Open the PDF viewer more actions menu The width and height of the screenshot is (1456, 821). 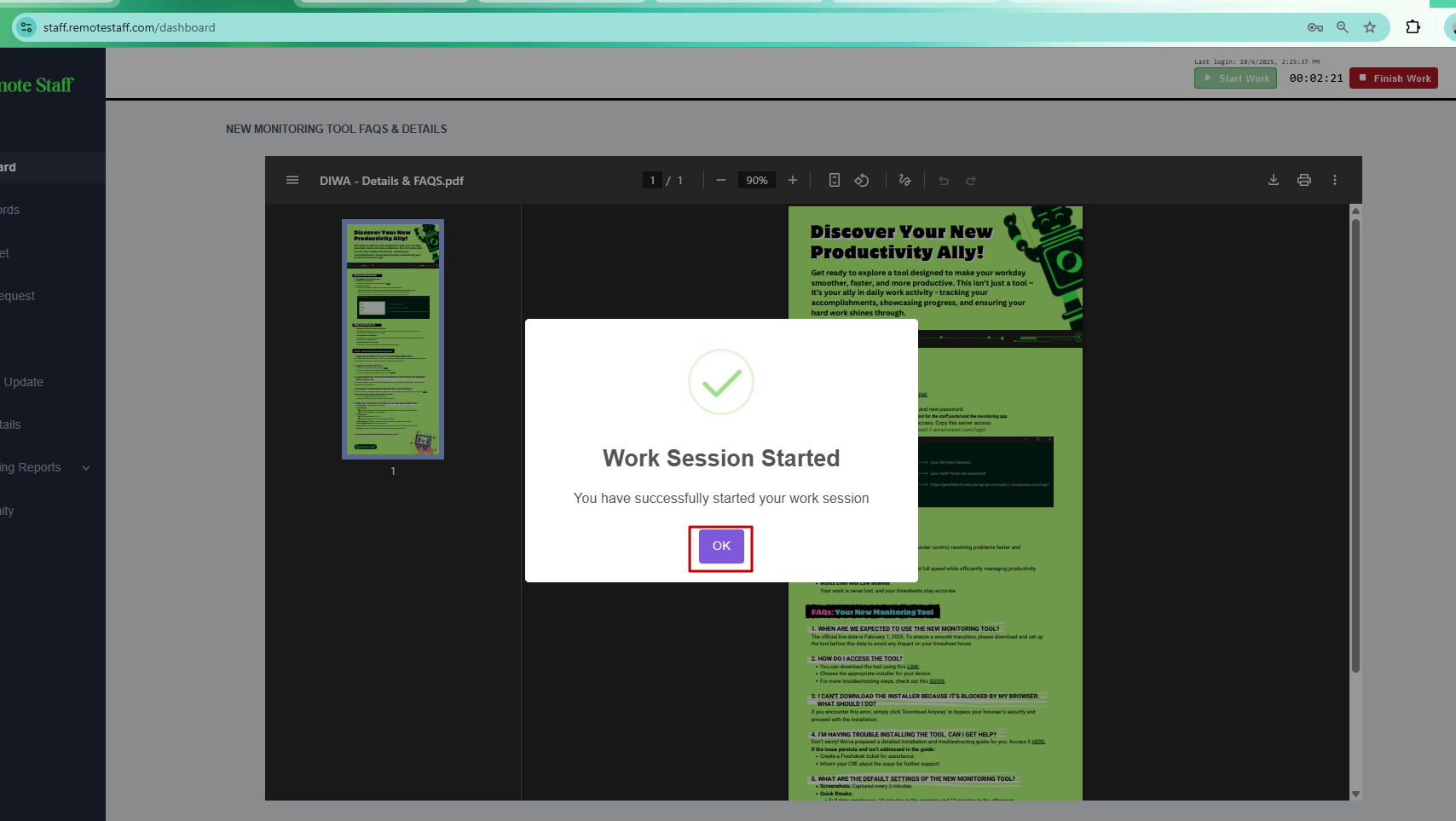tap(1335, 180)
